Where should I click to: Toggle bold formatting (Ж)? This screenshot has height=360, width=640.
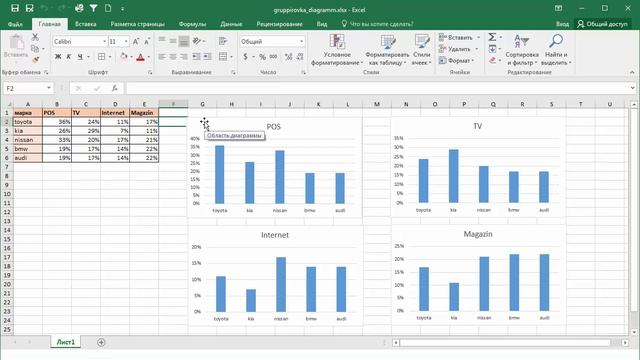coord(58,57)
